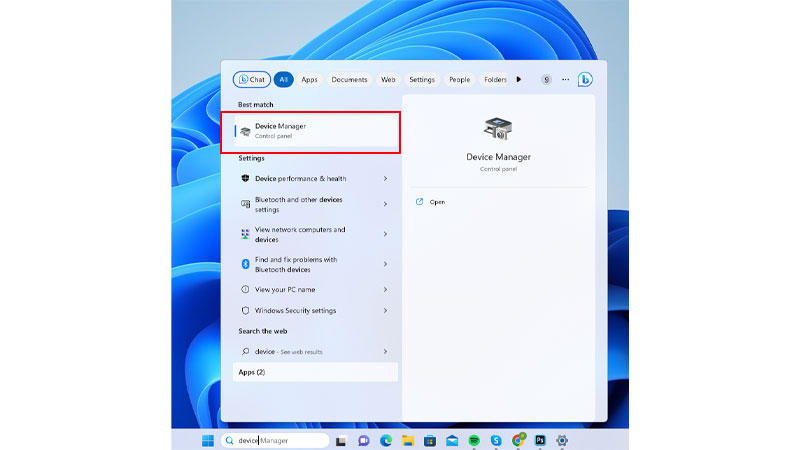Expand the 'device' web results chevron
The width and height of the screenshot is (800, 450).
pos(385,352)
